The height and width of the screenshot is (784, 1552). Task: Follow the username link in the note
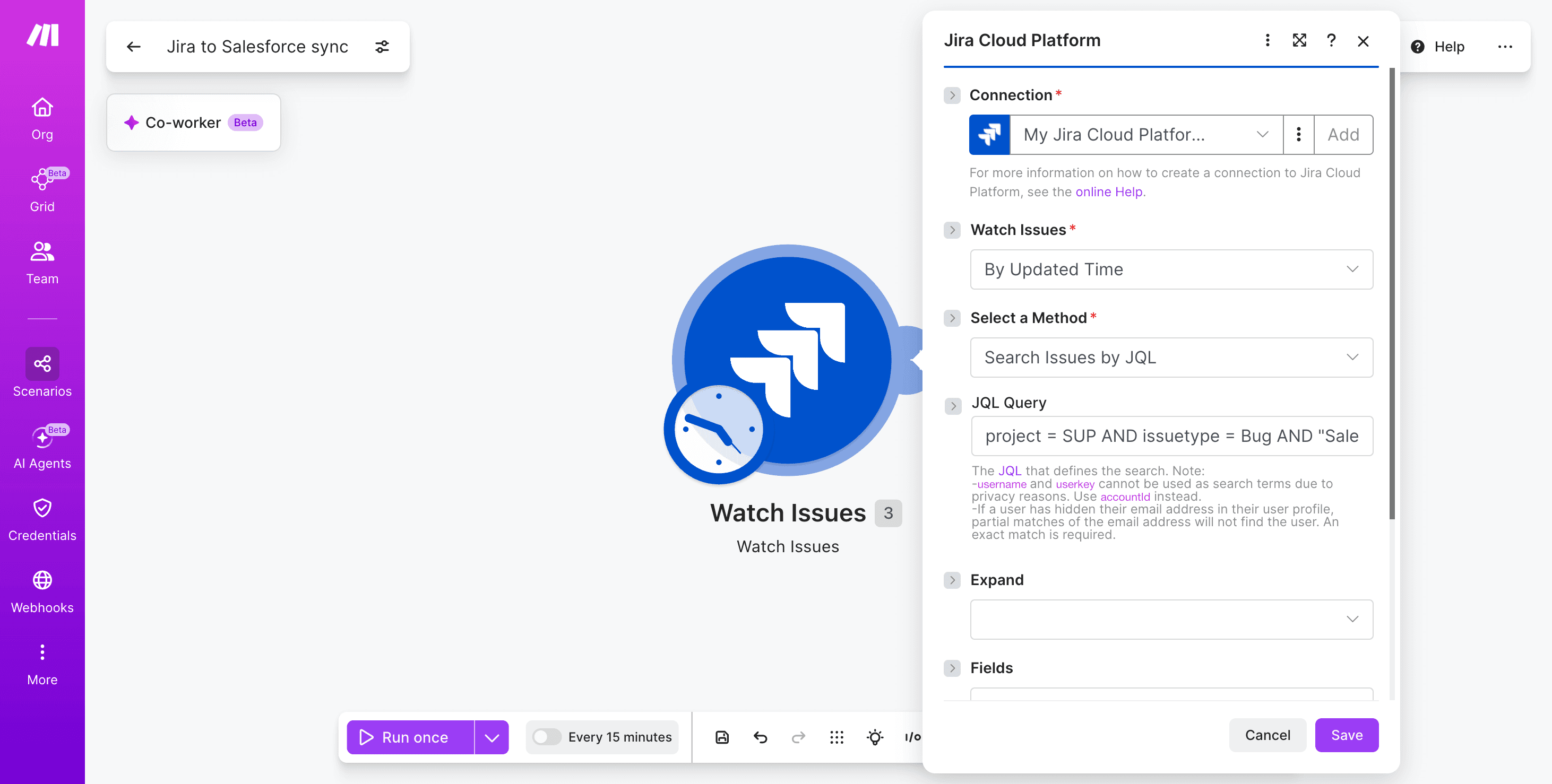click(x=1002, y=484)
